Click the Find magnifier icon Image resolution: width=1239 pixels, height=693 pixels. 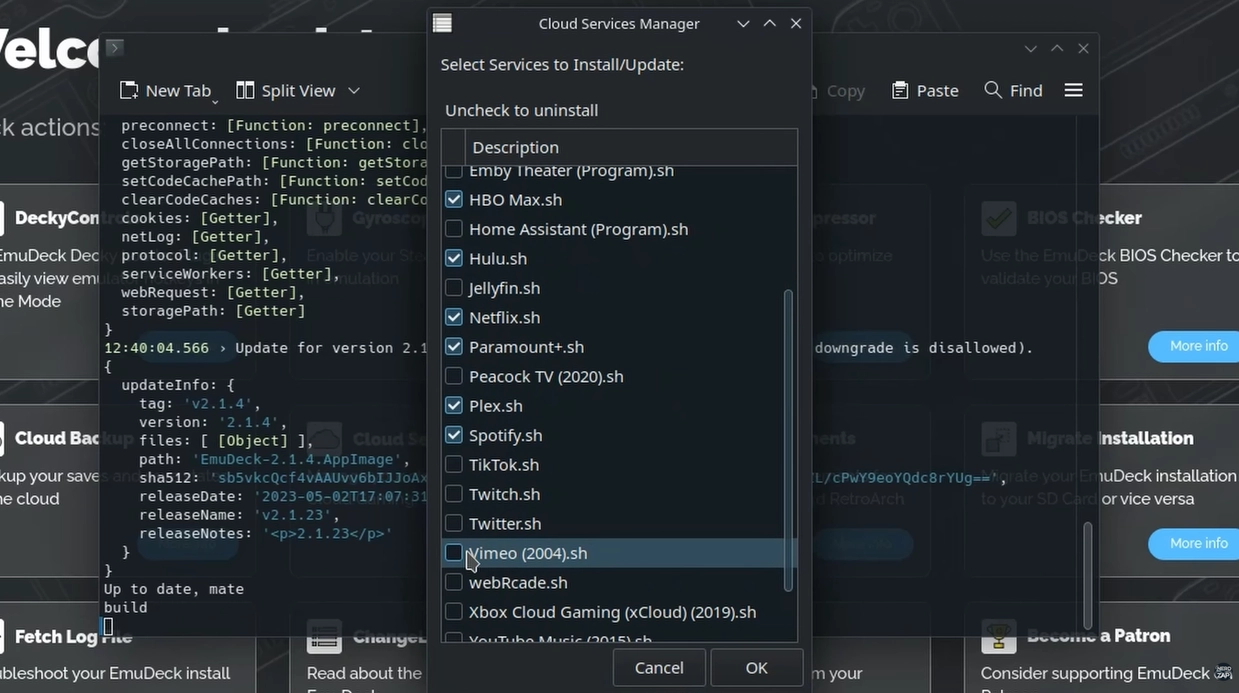click(992, 91)
